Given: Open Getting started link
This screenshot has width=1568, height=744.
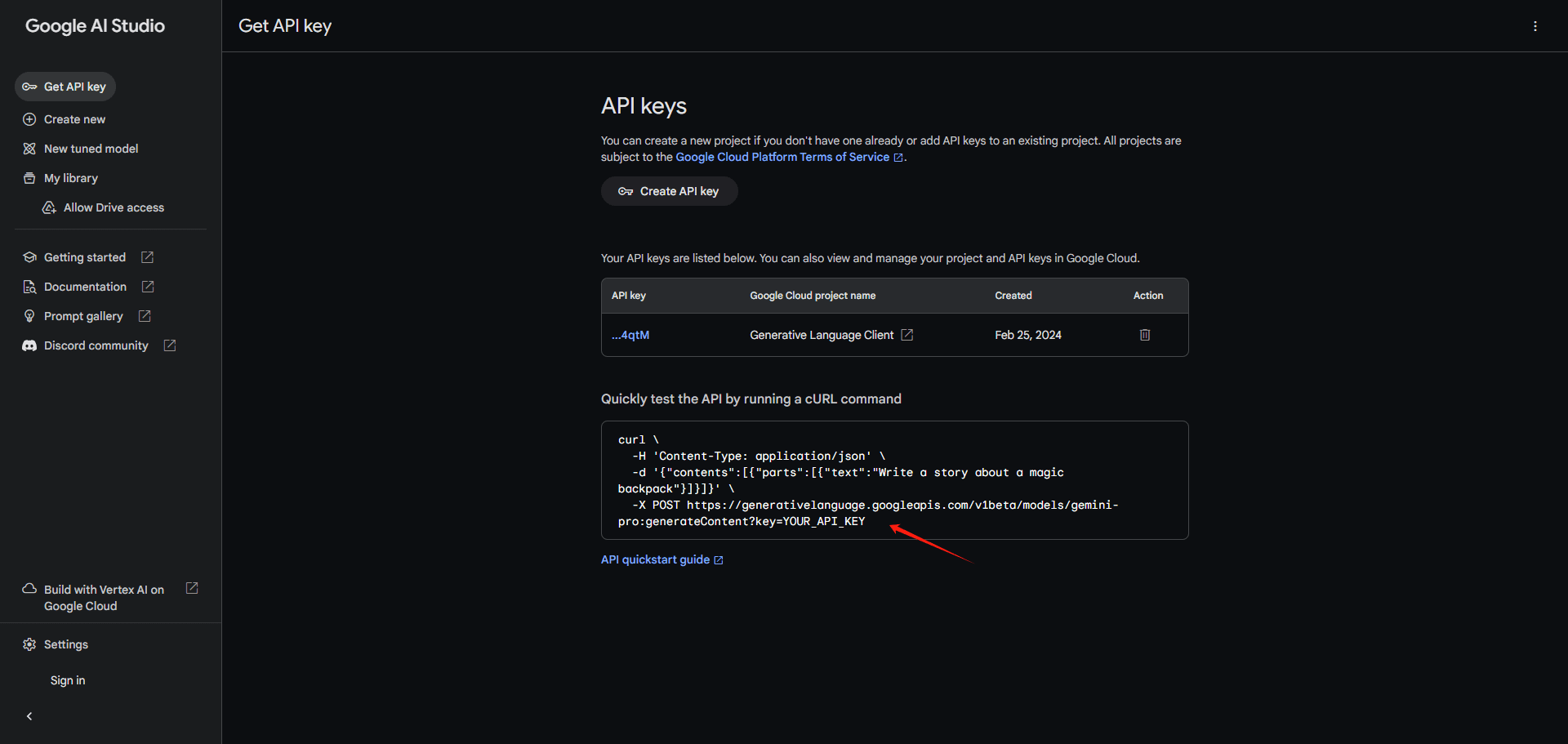Looking at the screenshot, I should pyautogui.click(x=85, y=257).
